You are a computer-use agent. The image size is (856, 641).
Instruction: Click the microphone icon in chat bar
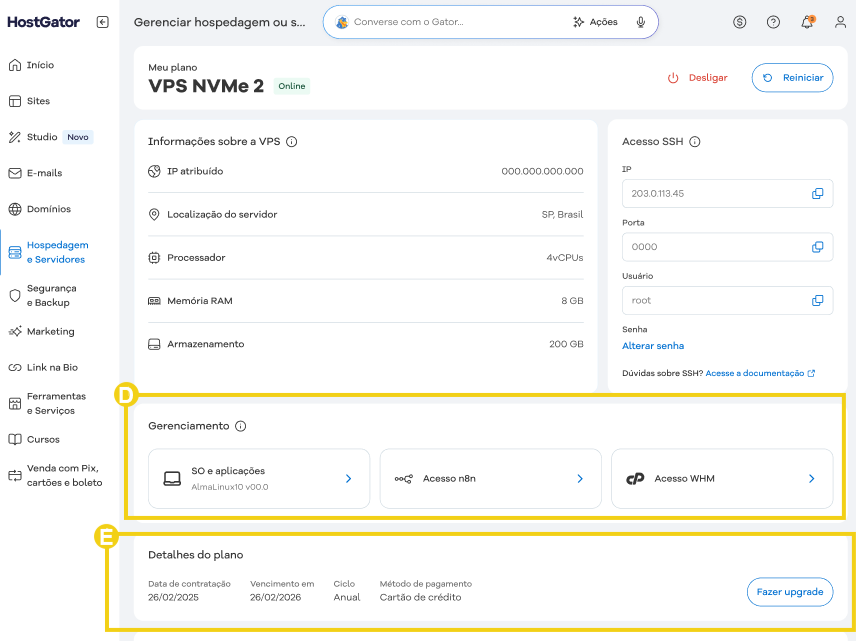pos(640,22)
